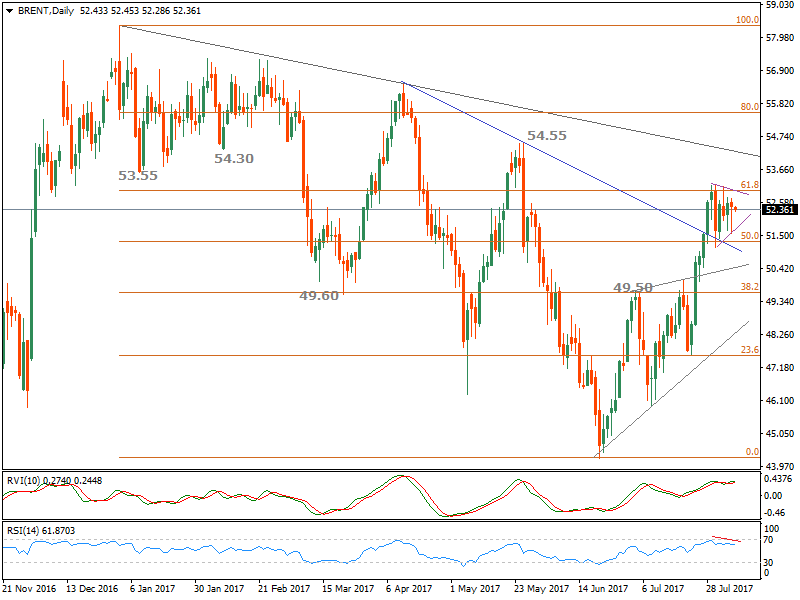Click the 15 Mar 2017 date label

(348, 588)
